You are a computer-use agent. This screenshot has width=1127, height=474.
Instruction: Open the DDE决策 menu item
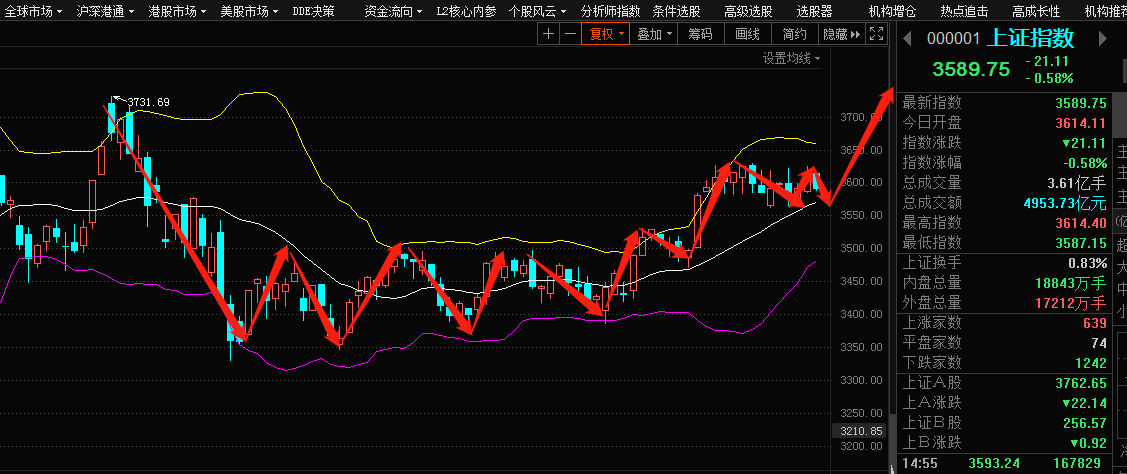pyautogui.click(x=313, y=11)
